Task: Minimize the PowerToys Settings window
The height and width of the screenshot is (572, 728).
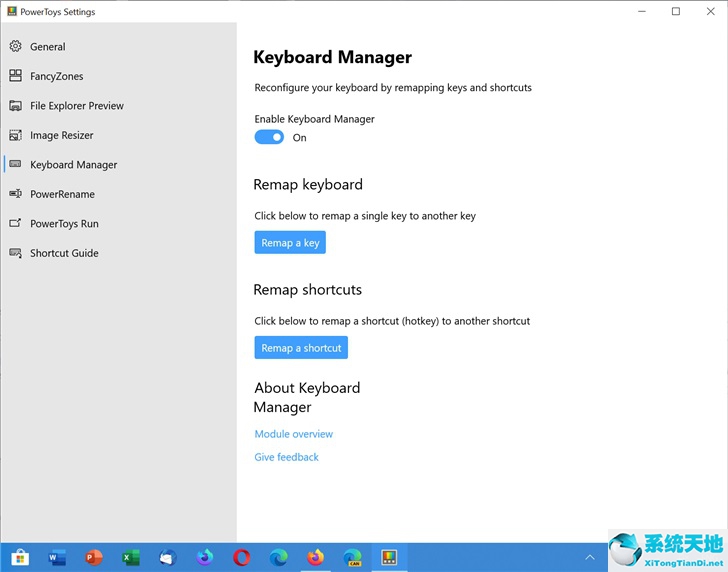Action: [x=642, y=11]
